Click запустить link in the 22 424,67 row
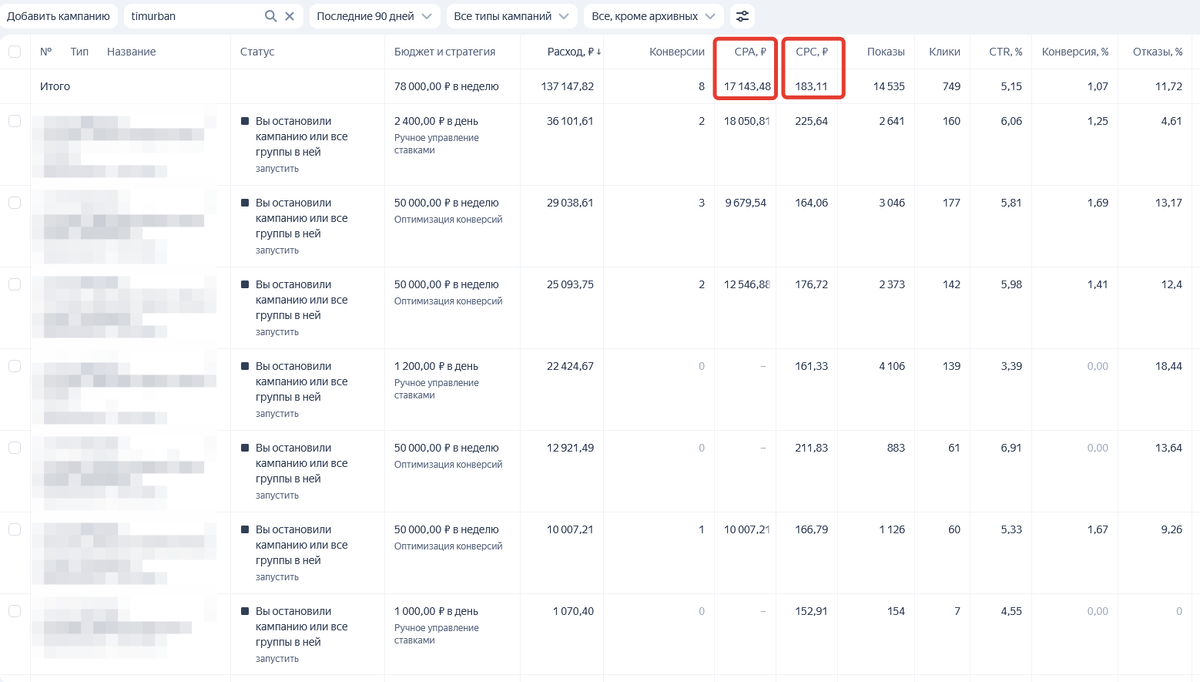The width and height of the screenshot is (1200, 682). (277, 414)
